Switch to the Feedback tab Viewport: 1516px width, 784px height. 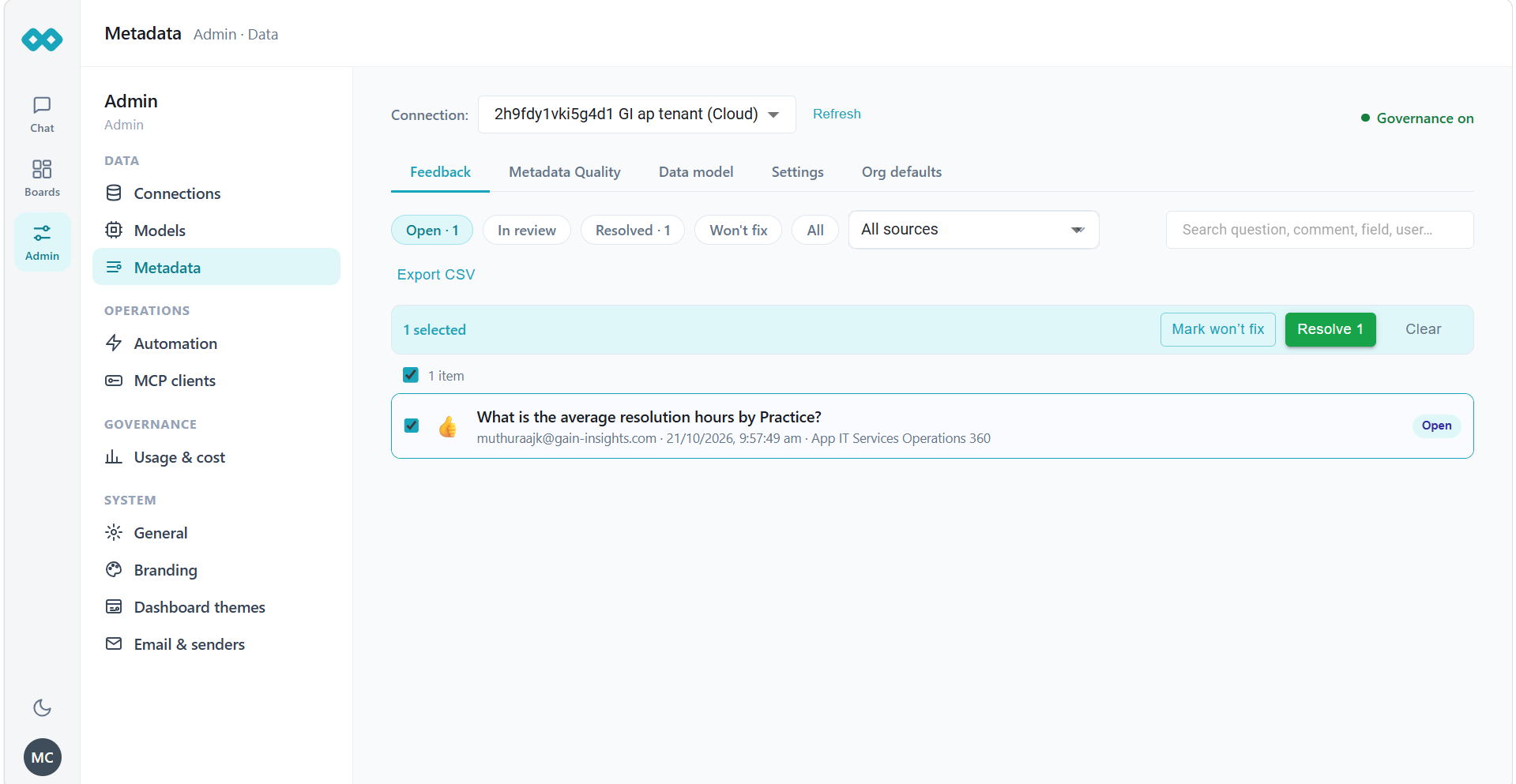pos(440,172)
